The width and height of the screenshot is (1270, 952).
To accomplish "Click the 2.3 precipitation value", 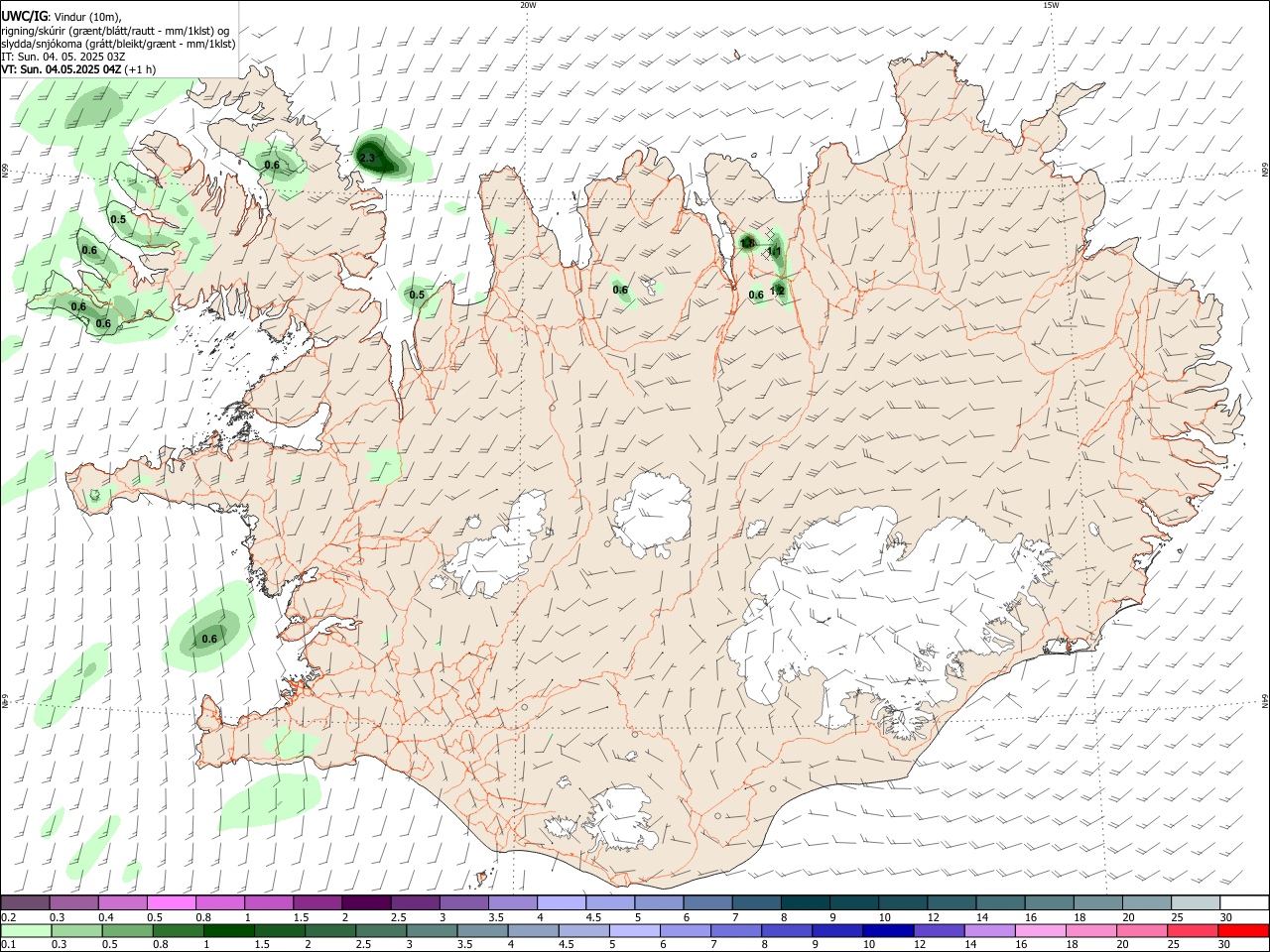I will click(x=367, y=159).
